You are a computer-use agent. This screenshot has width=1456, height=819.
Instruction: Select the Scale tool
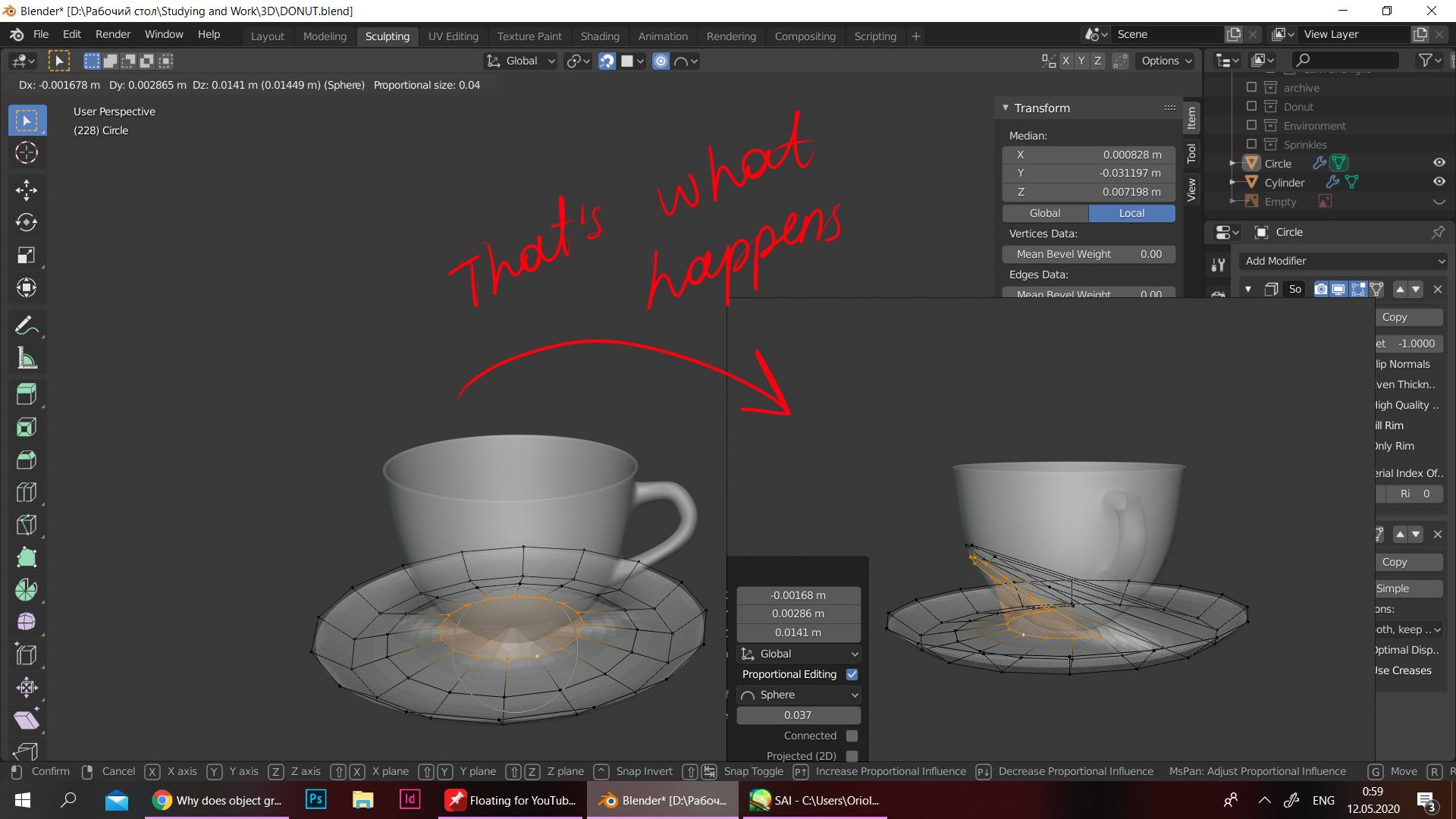coord(27,255)
